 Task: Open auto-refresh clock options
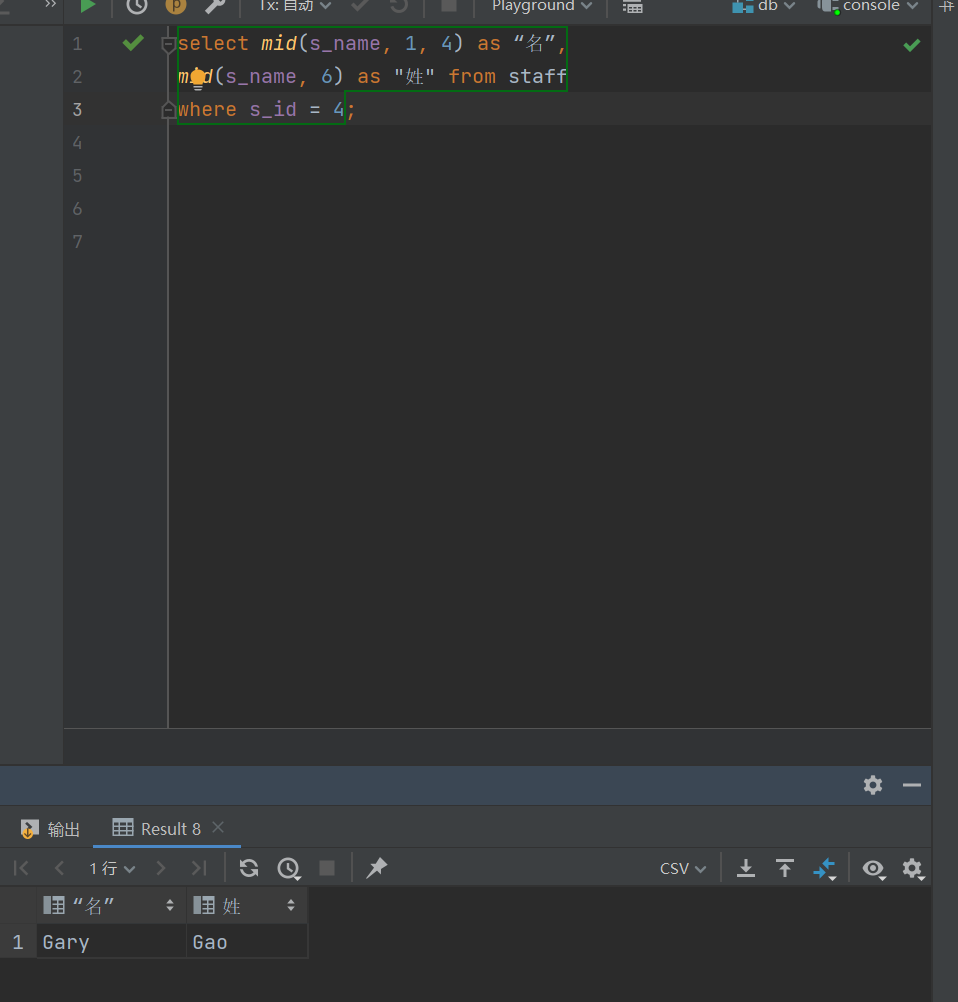point(289,868)
